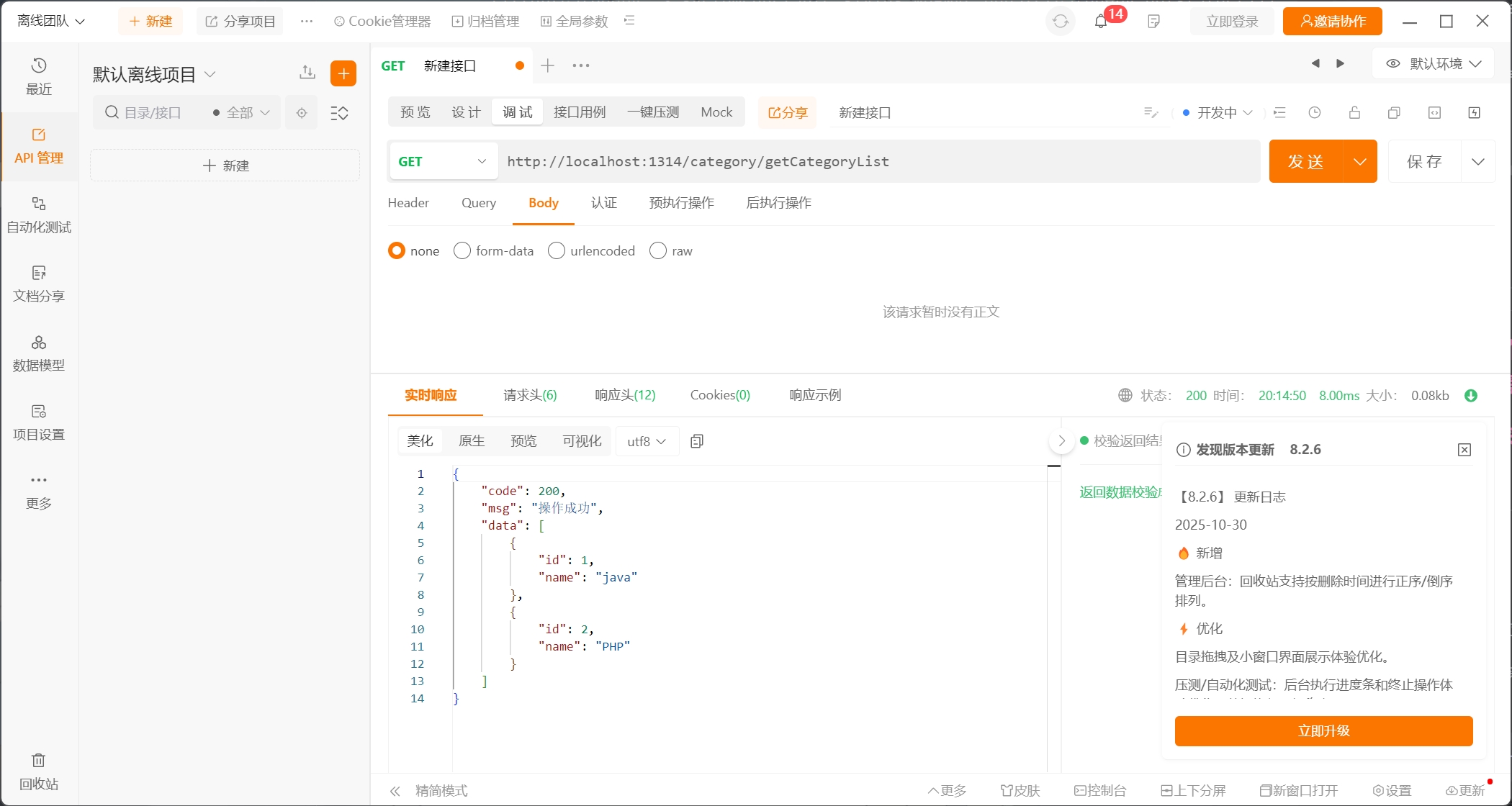Choose the urlencoded radio option
This screenshot has width=1512, height=806.
[557, 250]
